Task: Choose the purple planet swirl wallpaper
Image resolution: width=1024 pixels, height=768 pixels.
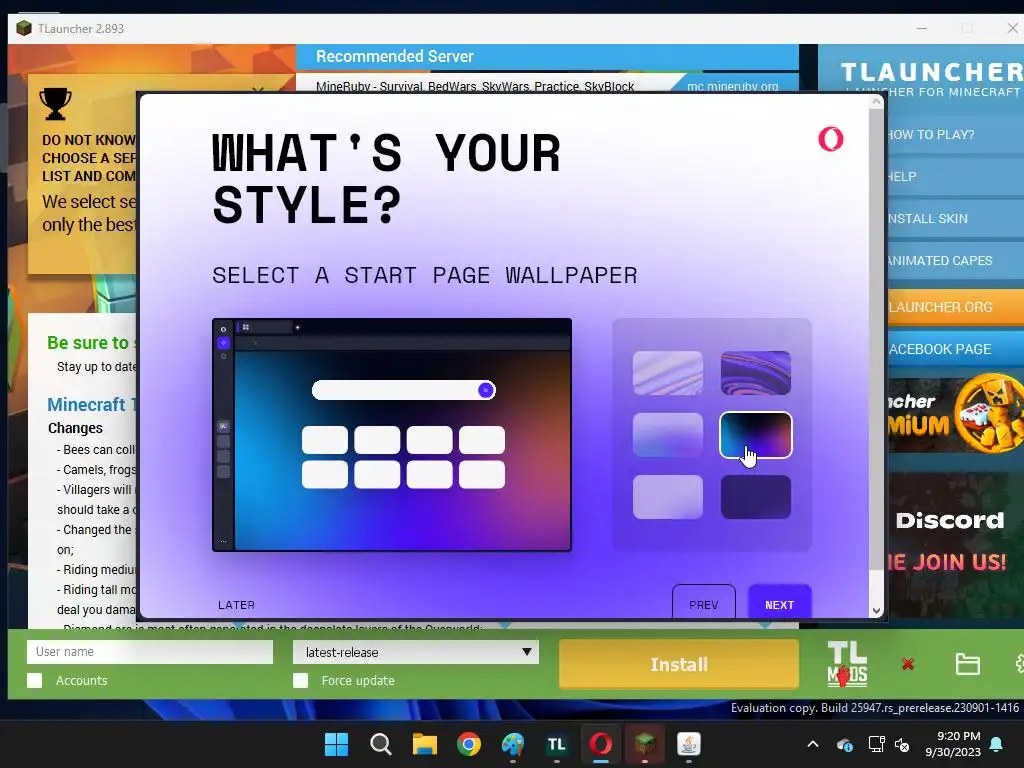Action: [x=756, y=373]
